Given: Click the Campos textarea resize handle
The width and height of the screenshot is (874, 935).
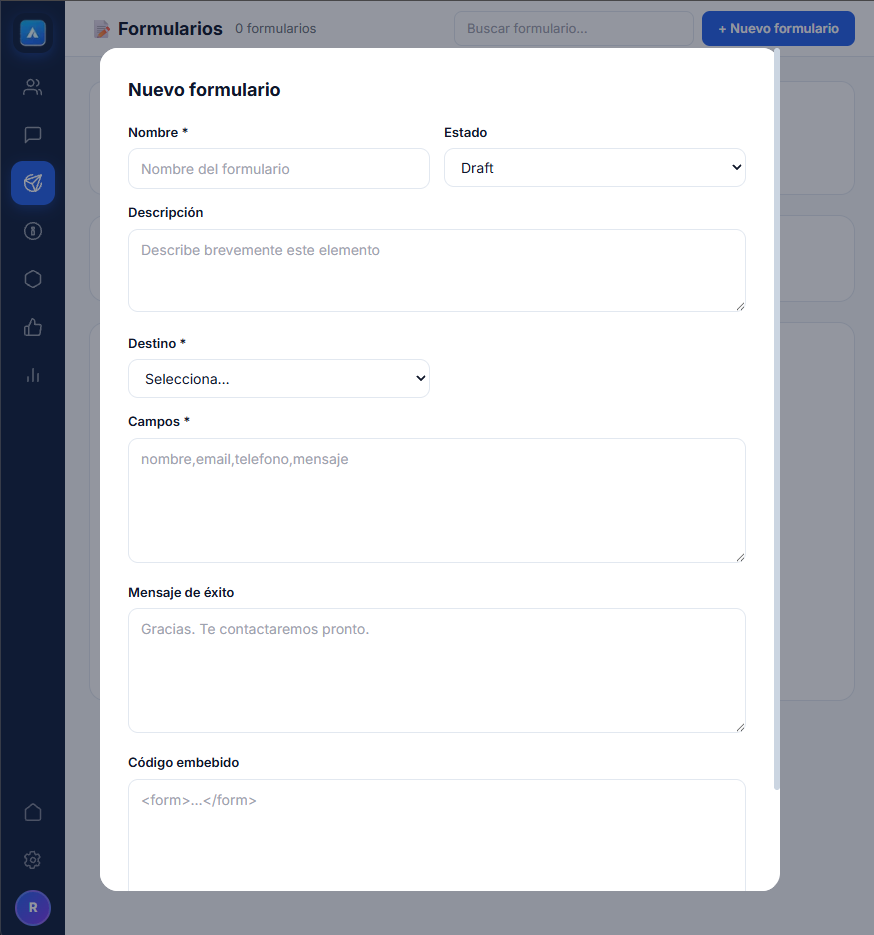Looking at the screenshot, I should pyautogui.click(x=740, y=558).
